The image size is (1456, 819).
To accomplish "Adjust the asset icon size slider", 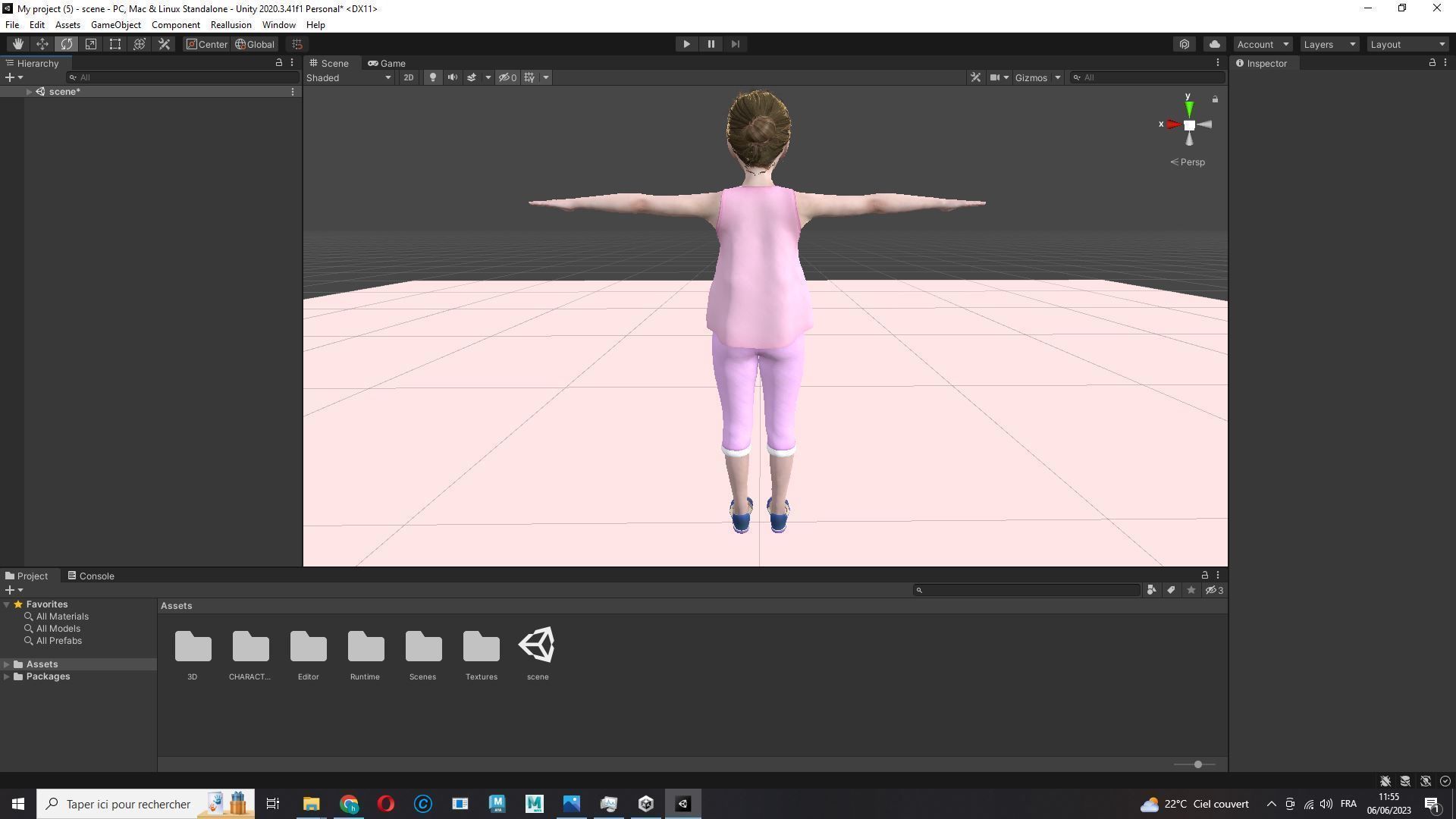I will point(1197,764).
